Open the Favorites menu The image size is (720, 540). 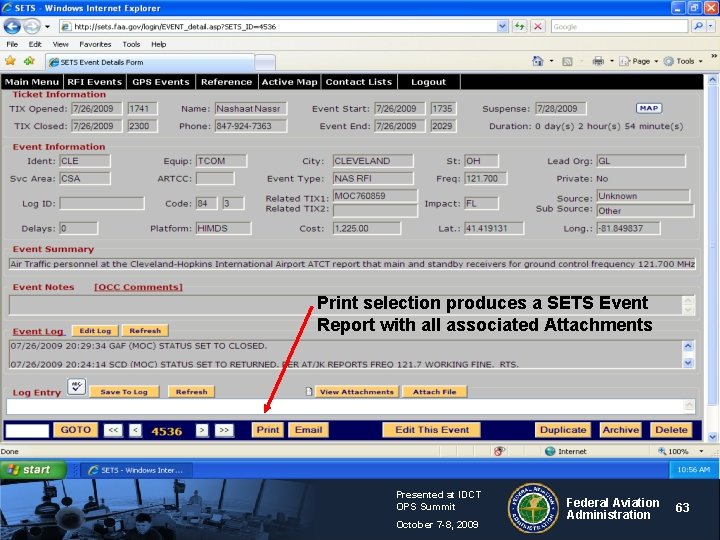click(x=95, y=44)
